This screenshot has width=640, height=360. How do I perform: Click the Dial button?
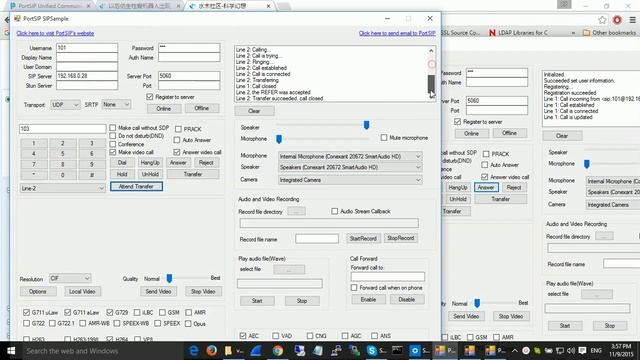pyautogui.click(x=122, y=163)
